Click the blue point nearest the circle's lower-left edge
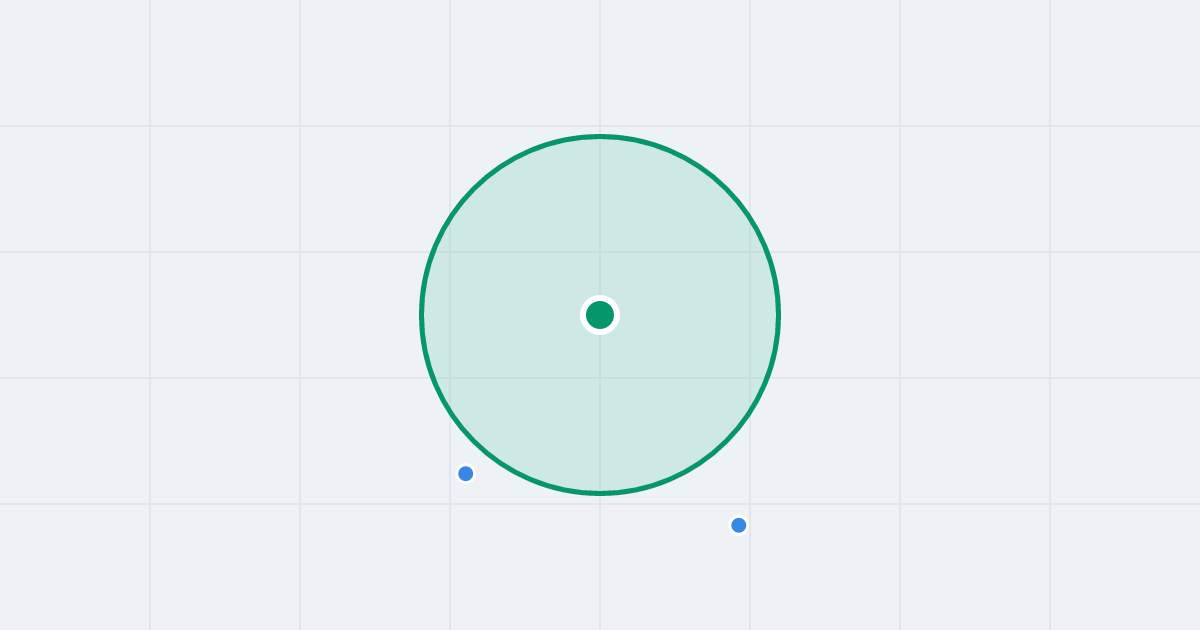The image size is (1200, 630). (x=465, y=474)
